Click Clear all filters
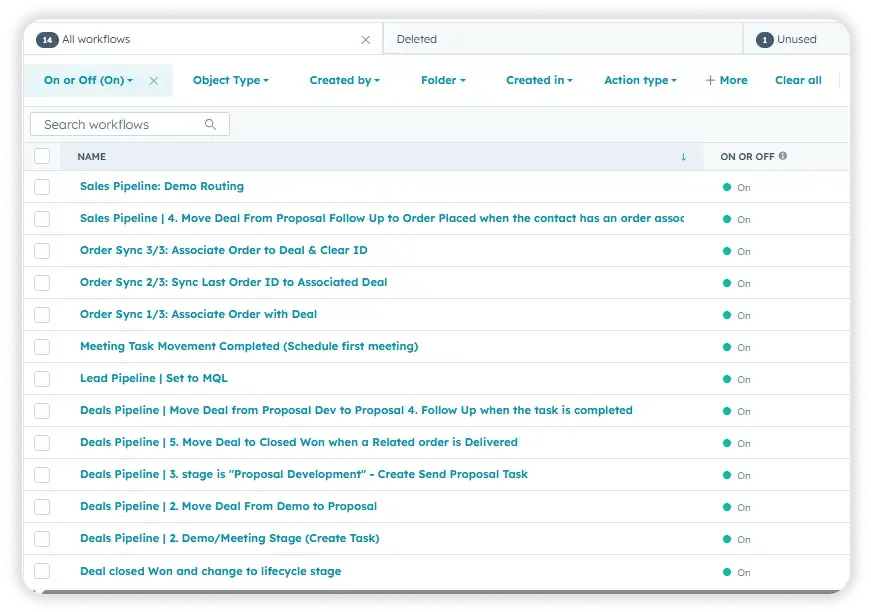This screenshot has height=612, width=871. [798, 80]
